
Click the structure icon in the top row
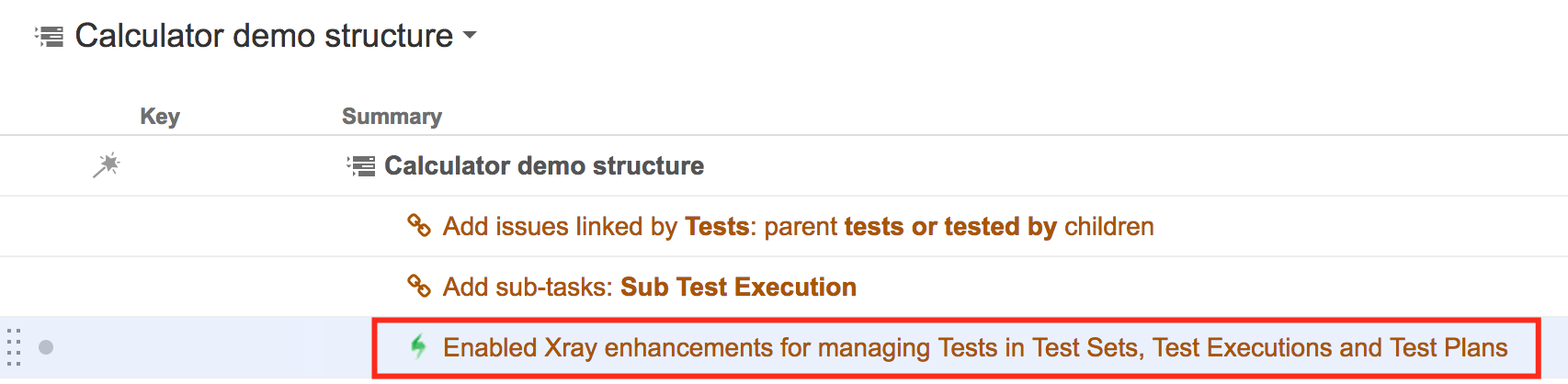tap(361, 166)
